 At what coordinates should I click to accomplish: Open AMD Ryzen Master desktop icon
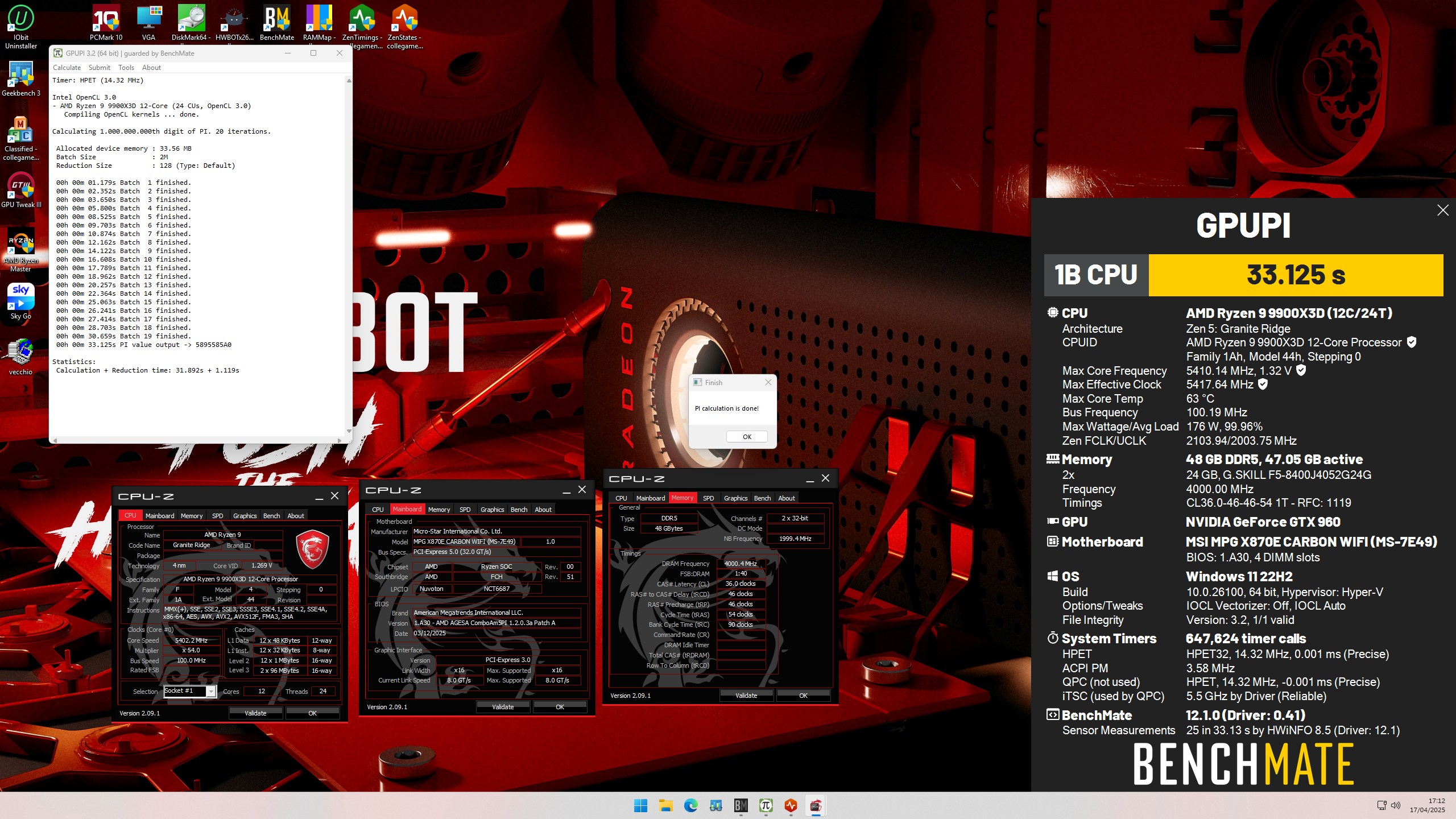click(21, 250)
